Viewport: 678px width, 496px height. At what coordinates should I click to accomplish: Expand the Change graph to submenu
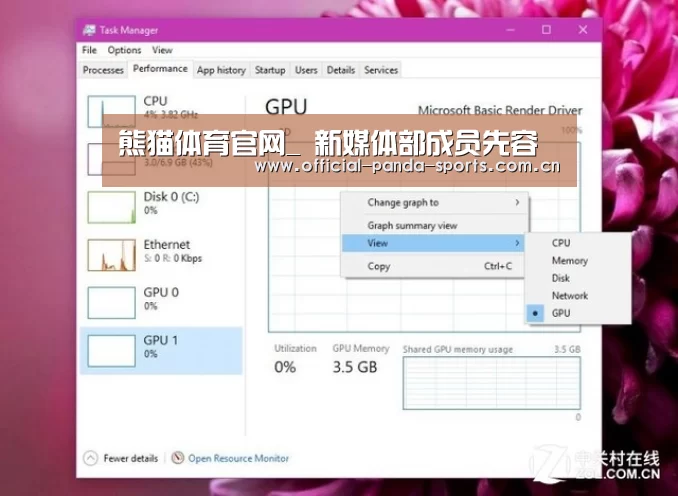click(x=435, y=202)
